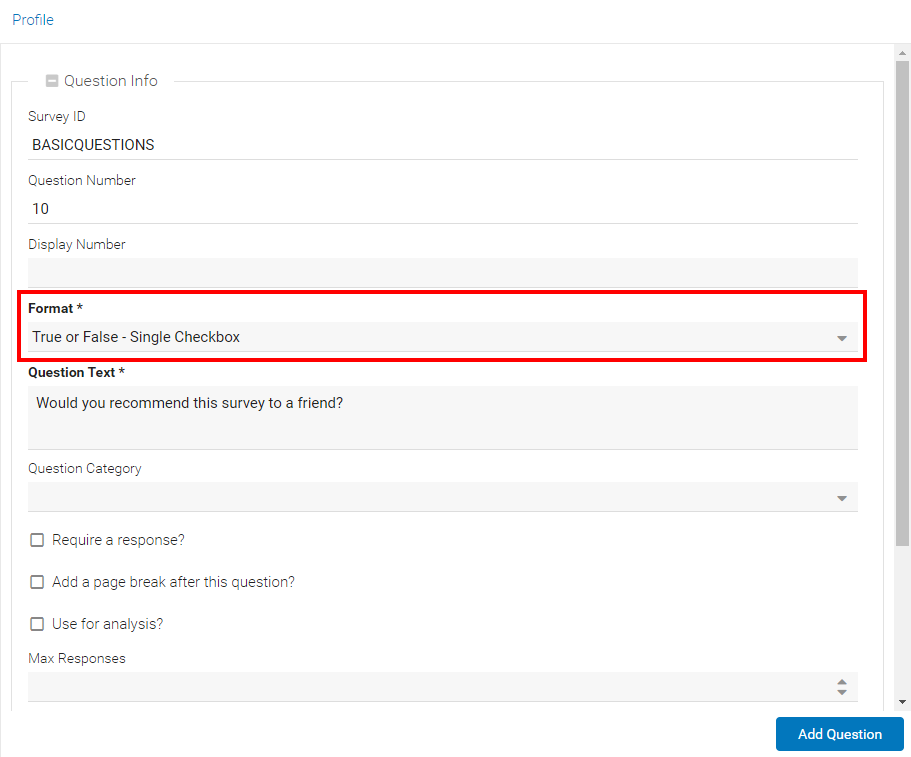This screenshot has height=757, width=911.
Task: Toggle the Use for analysis checkbox
Action: click(x=37, y=624)
